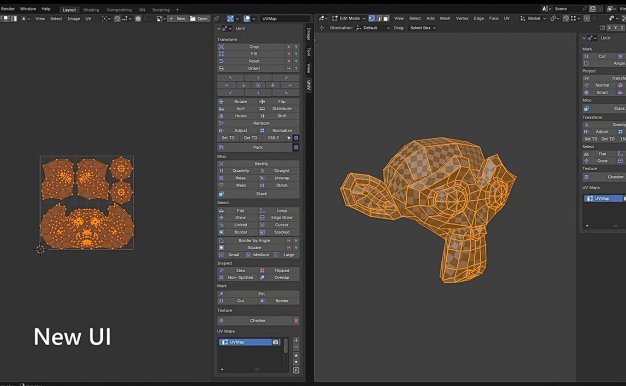This screenshot has height=386, width=626.
Task: Click the New image button
Action: 177,19
